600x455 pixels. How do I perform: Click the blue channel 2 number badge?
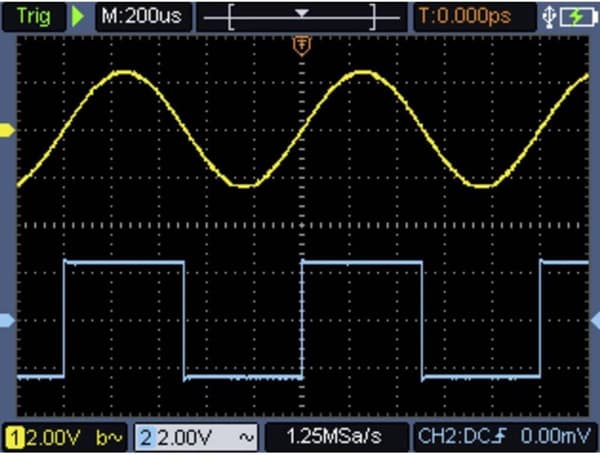coord(145,438)
